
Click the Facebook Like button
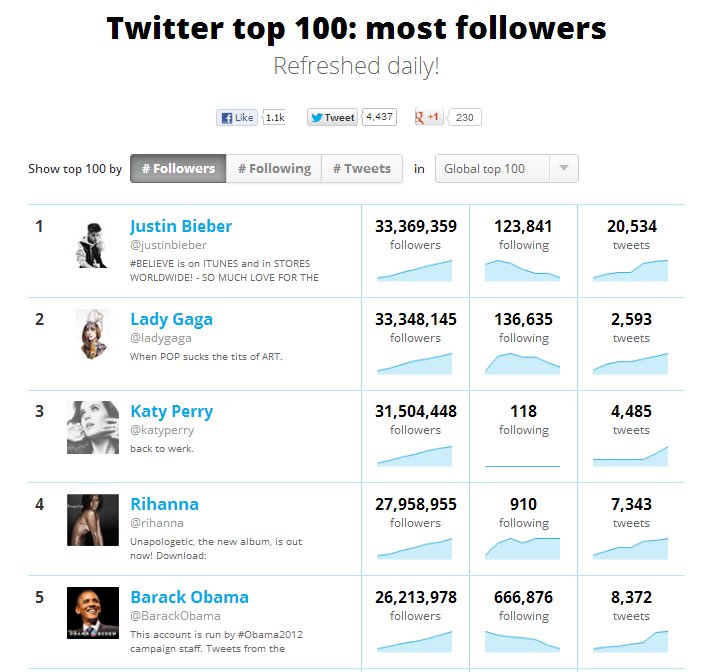[x=237, y=117]
